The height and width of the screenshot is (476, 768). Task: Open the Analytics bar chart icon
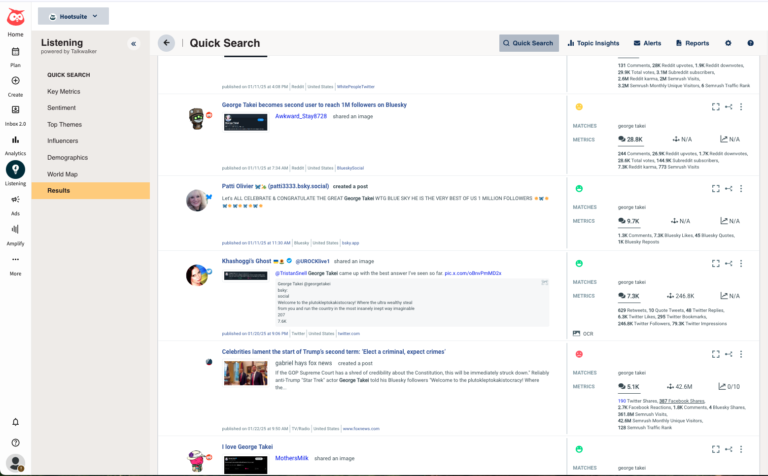15,140
